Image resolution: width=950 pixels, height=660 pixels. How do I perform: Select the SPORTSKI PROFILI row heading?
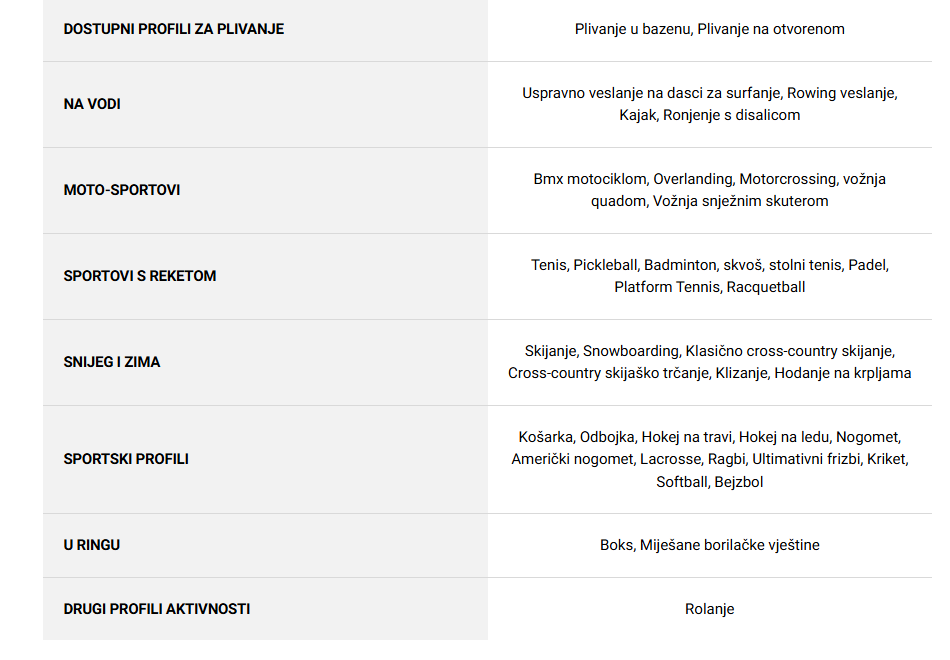click(x=126, y=459)
